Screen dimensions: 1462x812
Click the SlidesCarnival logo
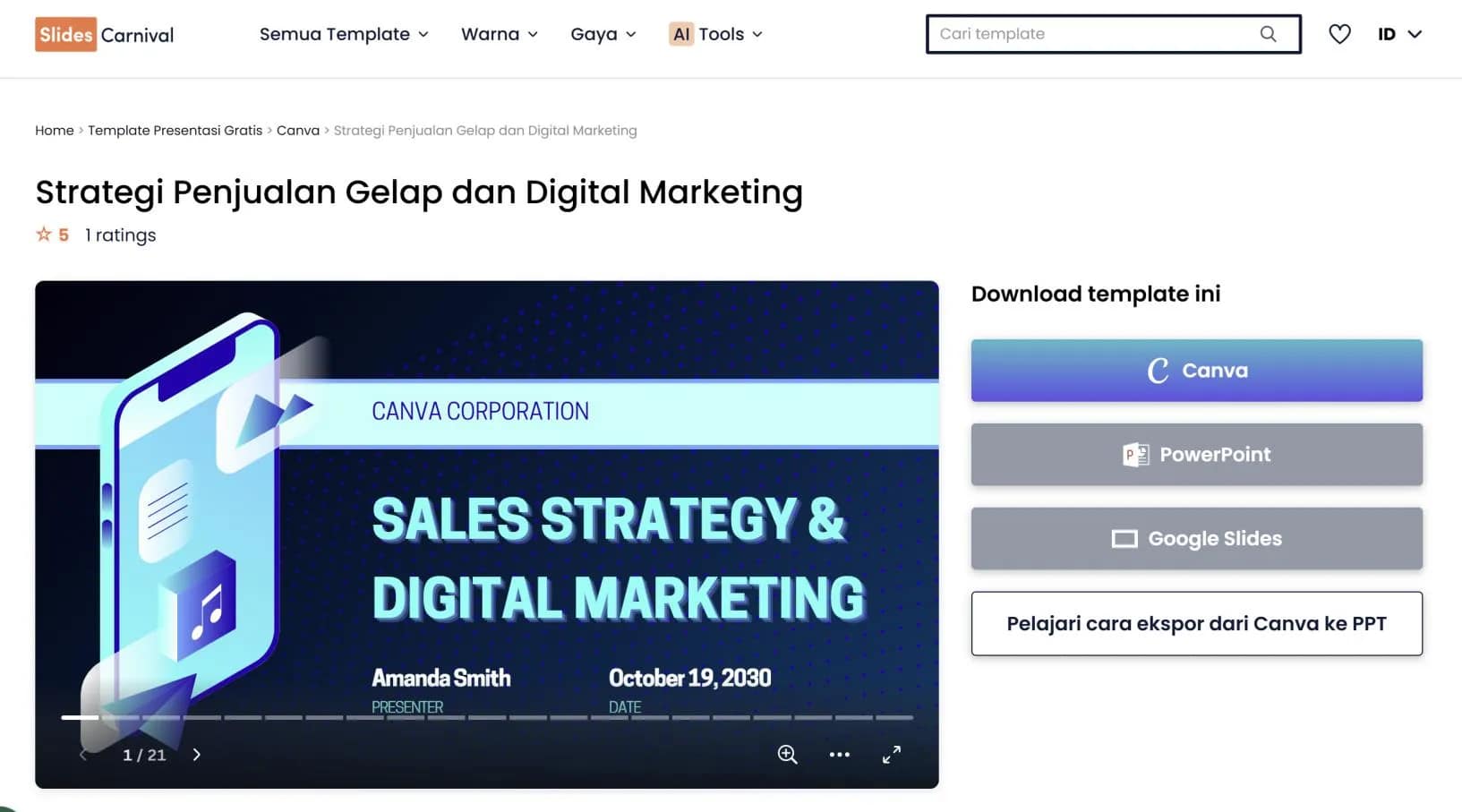coord(103,34)
